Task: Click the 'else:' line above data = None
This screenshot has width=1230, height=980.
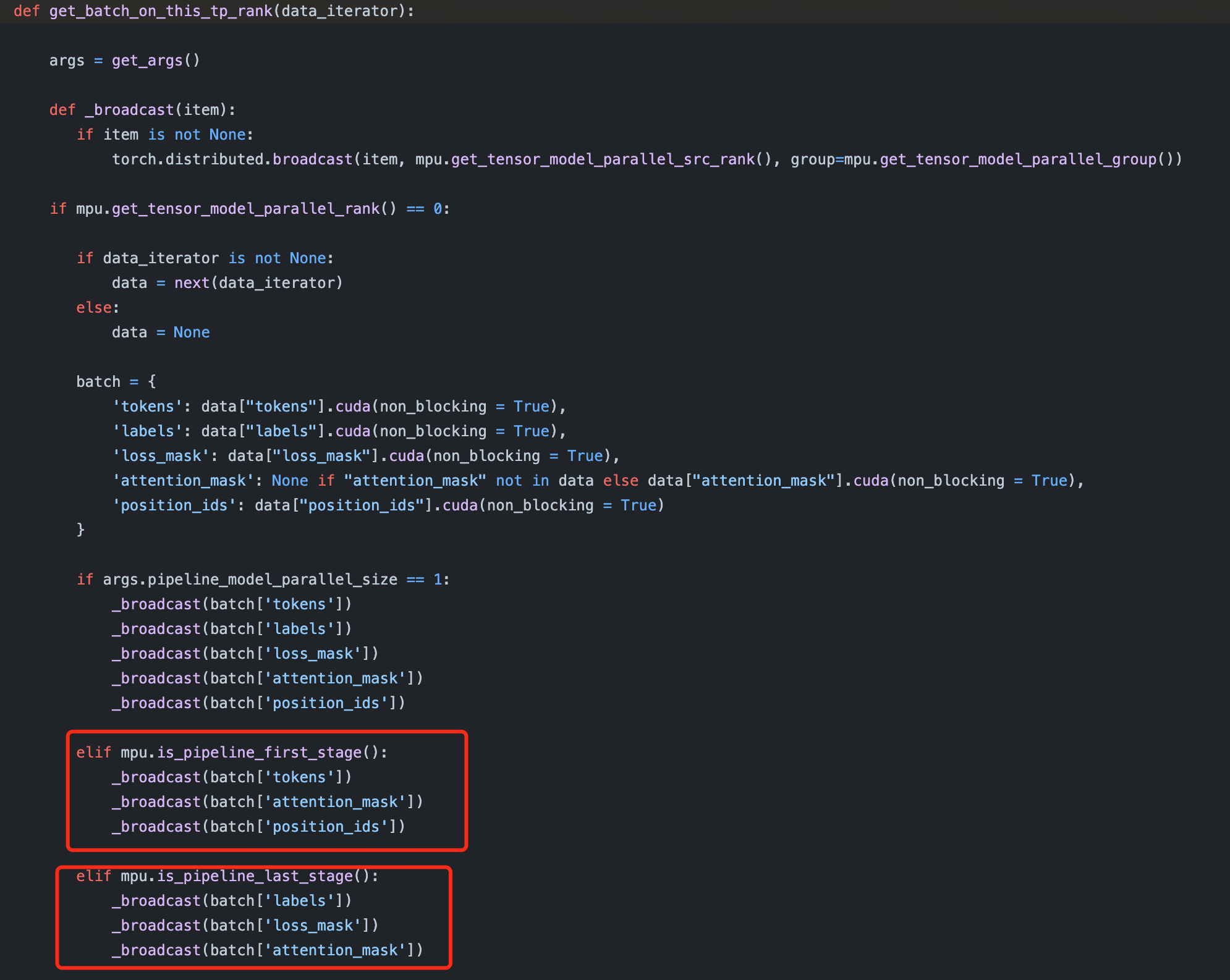Action: tap(98, 308)
